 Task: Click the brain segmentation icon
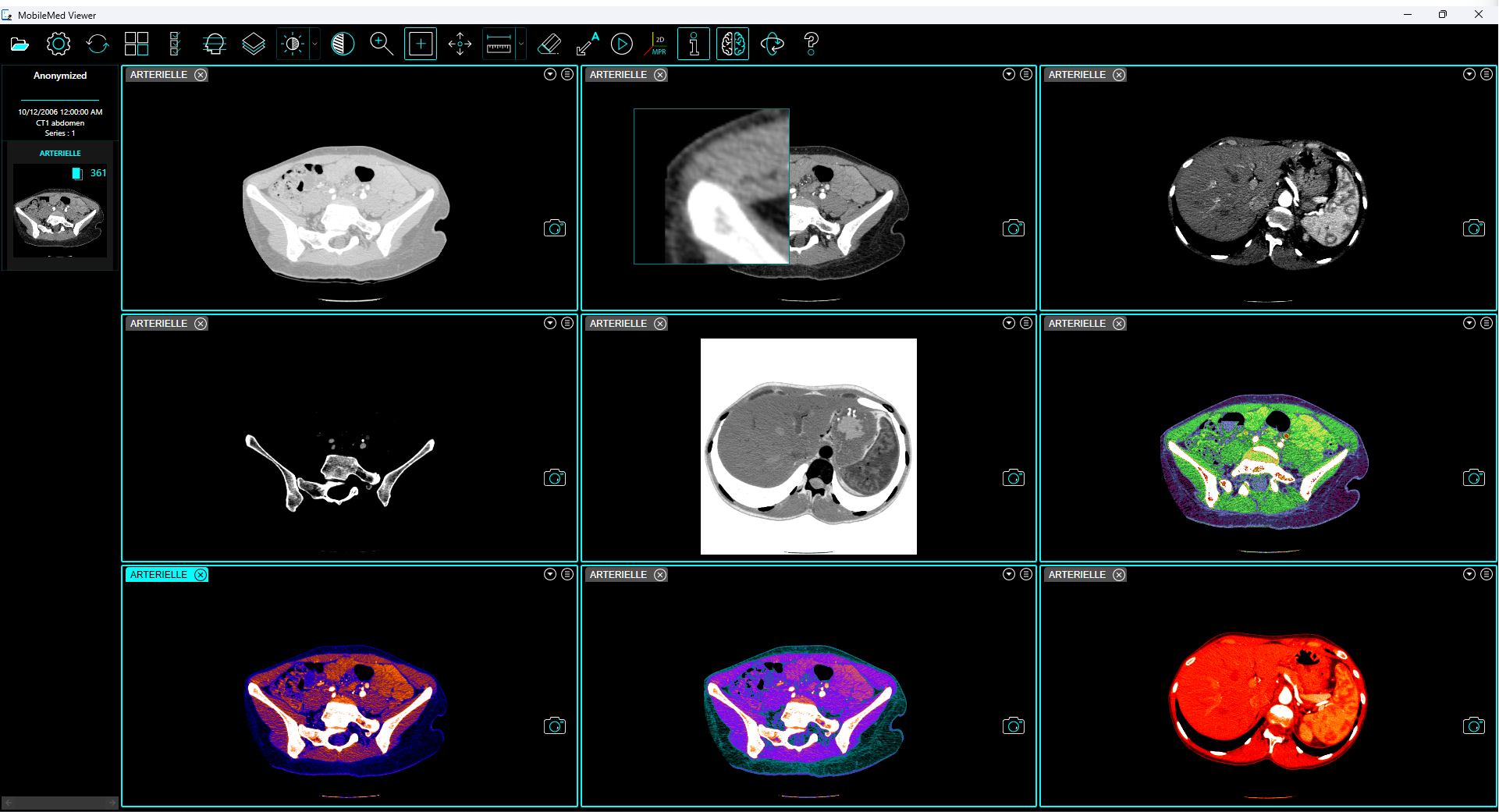coord(732,44)
